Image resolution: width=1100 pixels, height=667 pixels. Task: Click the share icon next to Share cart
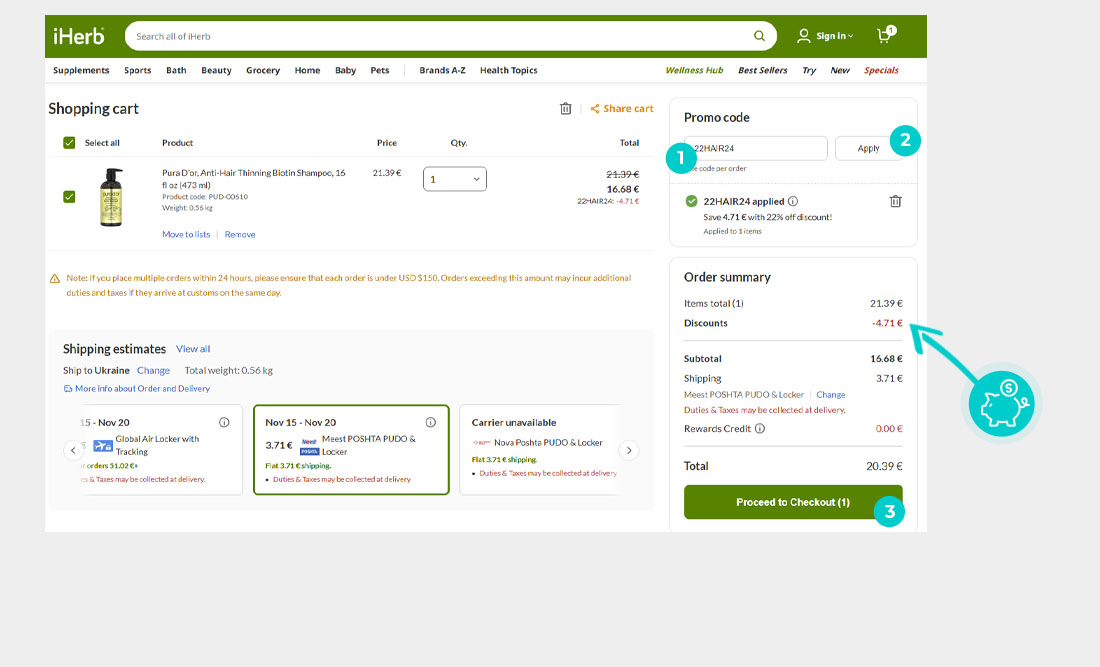595,109
